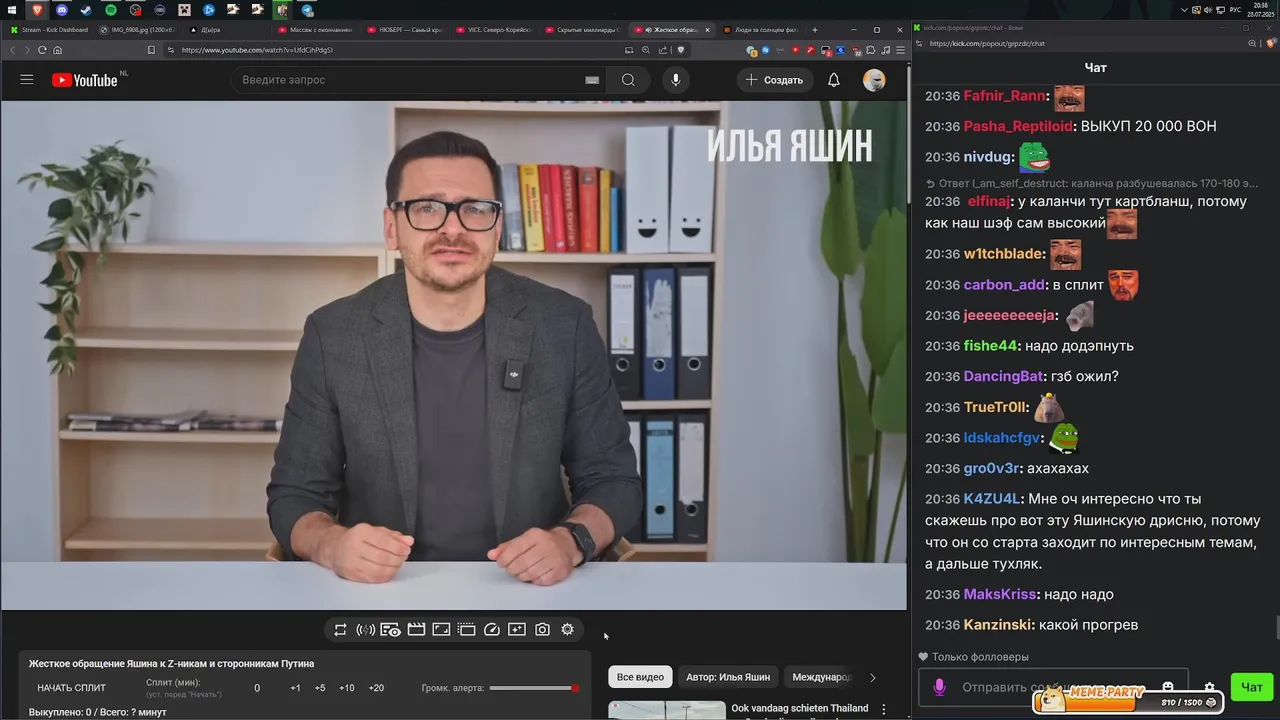Open Spotify from the taskbar
Viewport: 1280px width, 720px height.
[x=110, y=10]
